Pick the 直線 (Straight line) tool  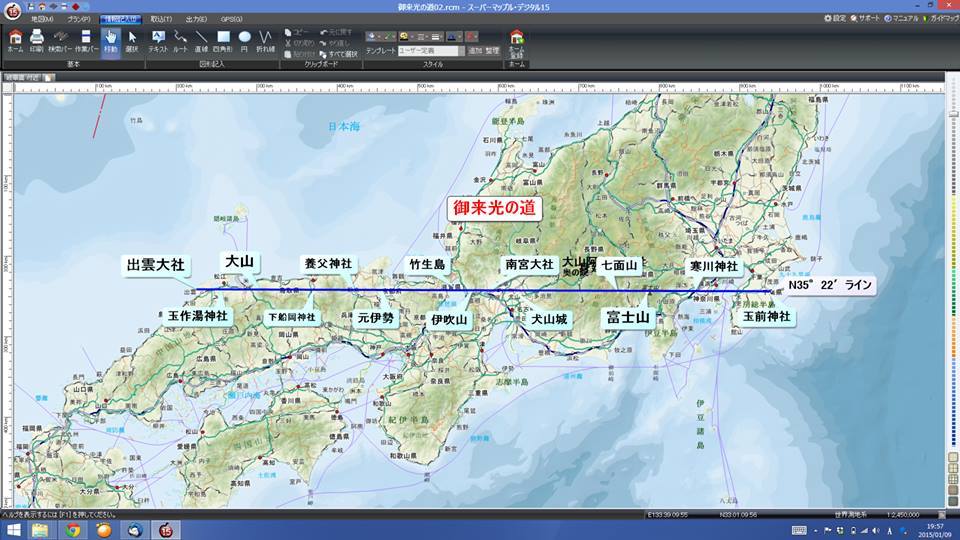coord(202,40)
